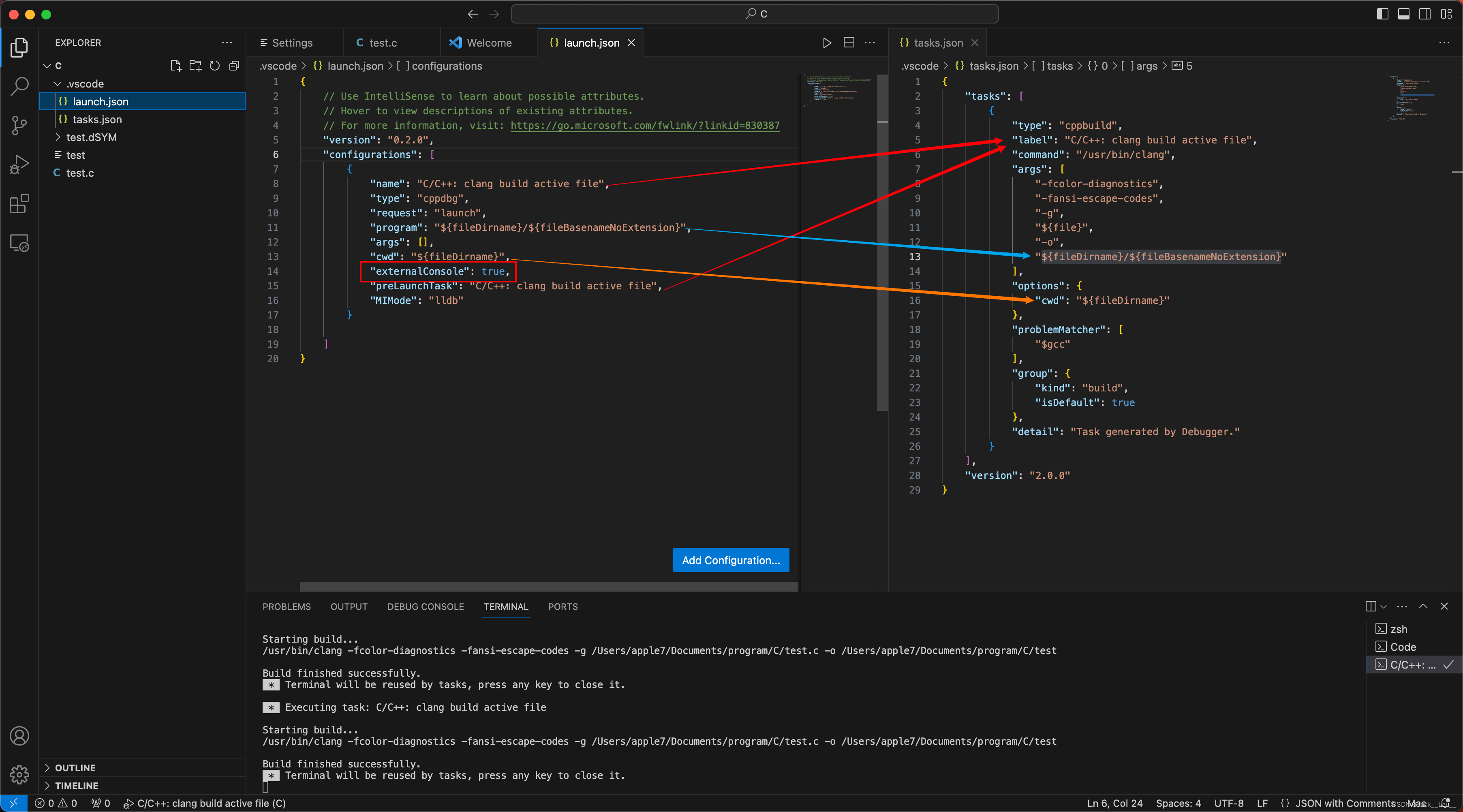Open the Source Control view
The image size is (1463, 812).
19,126
